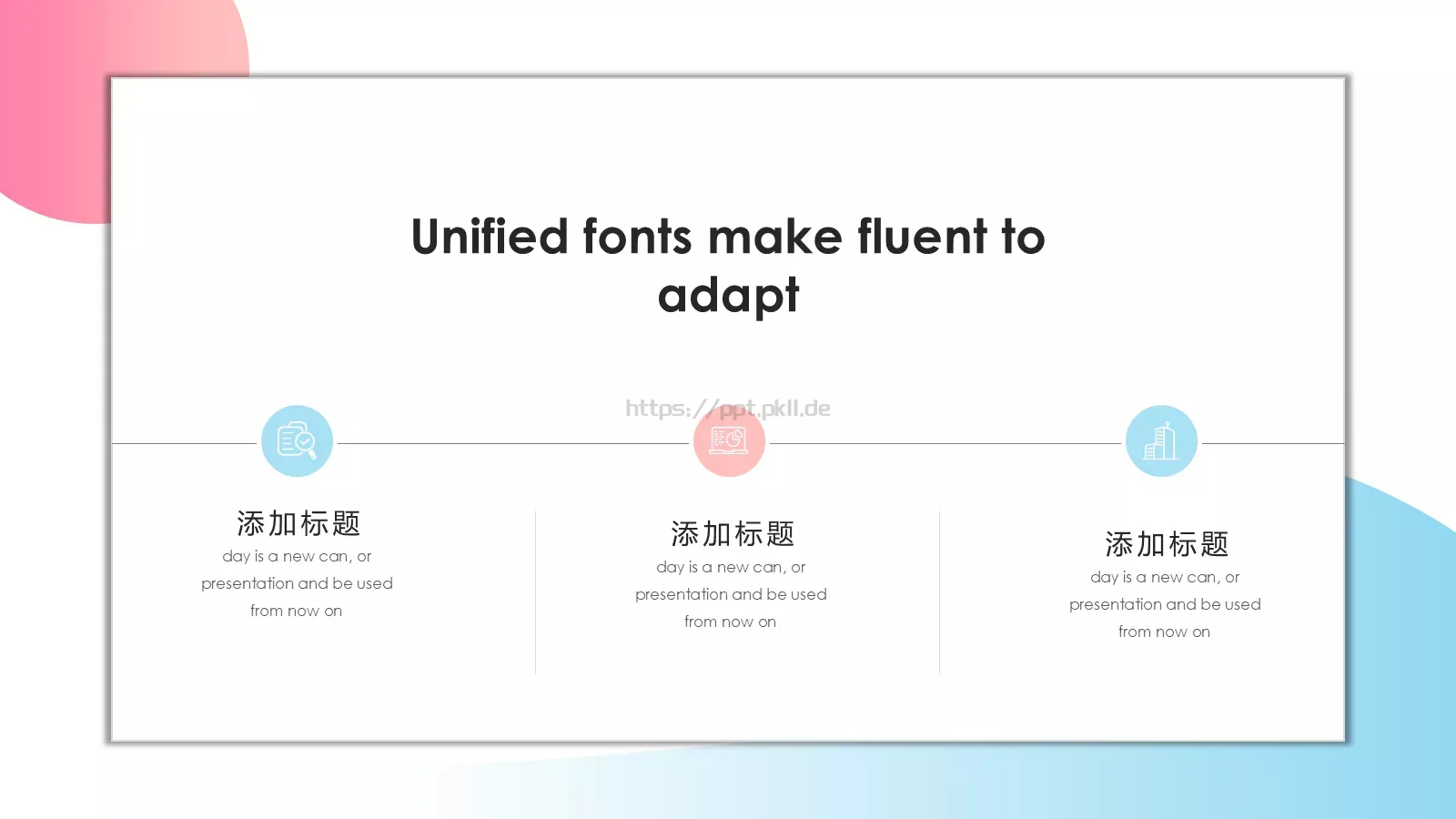Select the pink presentation chart icon
The image size is (1456, 819).
pyautogui.click(x=729, y=441)
